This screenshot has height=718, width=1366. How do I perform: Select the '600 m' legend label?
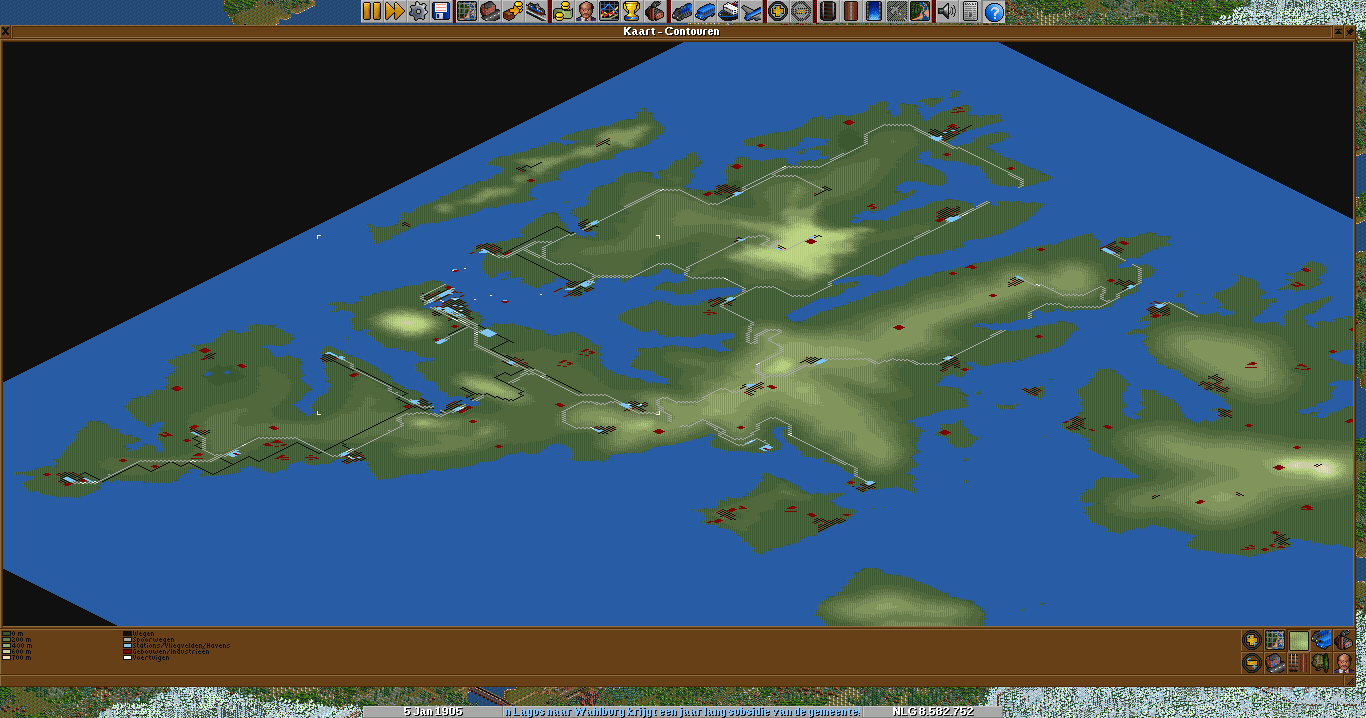[x=22, y=652]
